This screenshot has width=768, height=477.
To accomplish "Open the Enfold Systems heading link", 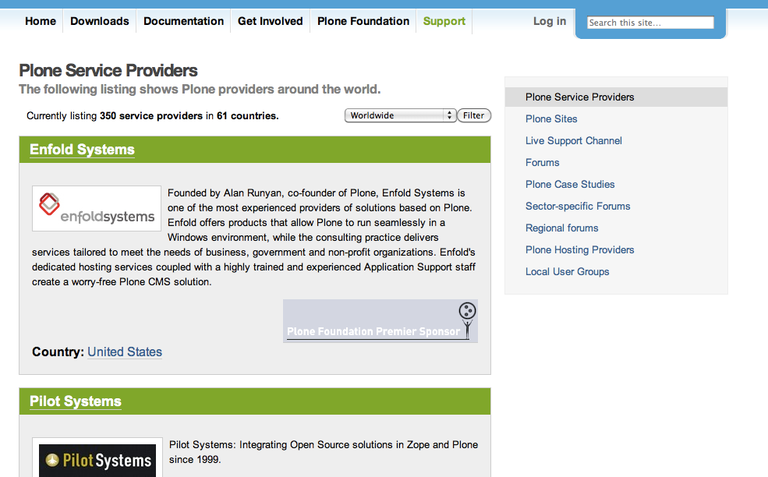I will 82,149.
